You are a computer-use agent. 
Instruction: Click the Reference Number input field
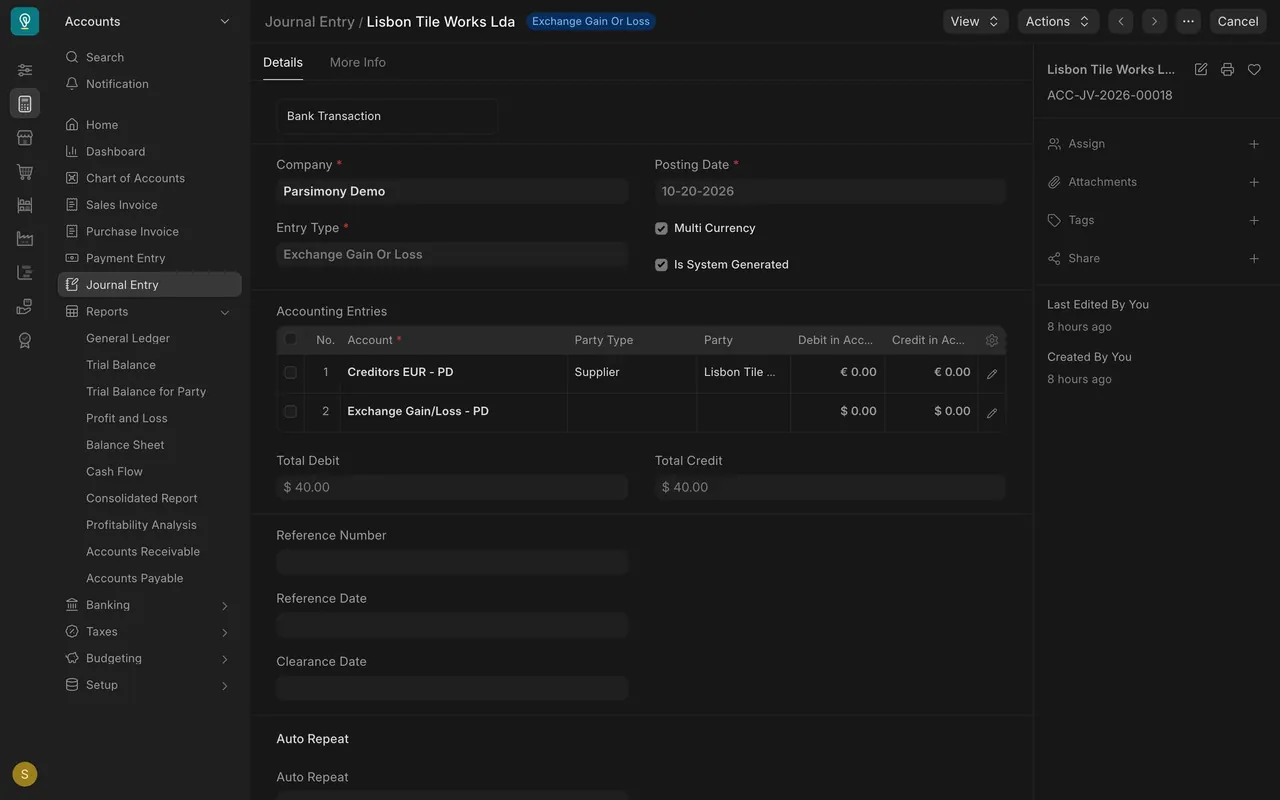tap(452, 562)
